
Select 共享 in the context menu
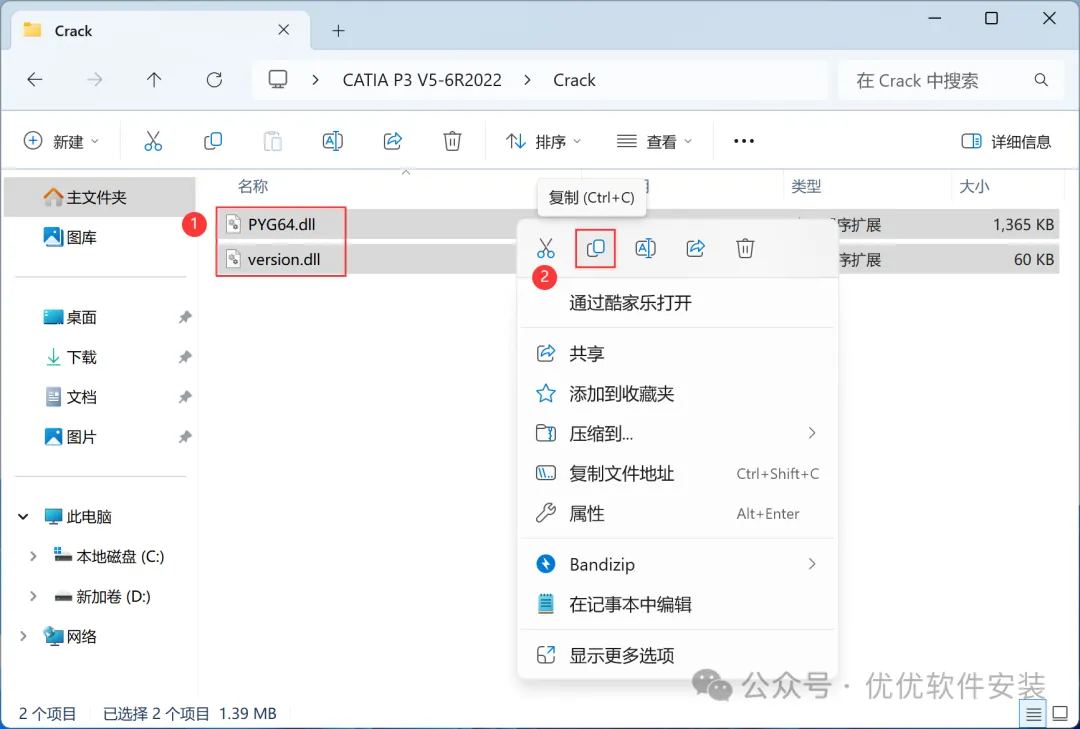pos(678,353)
